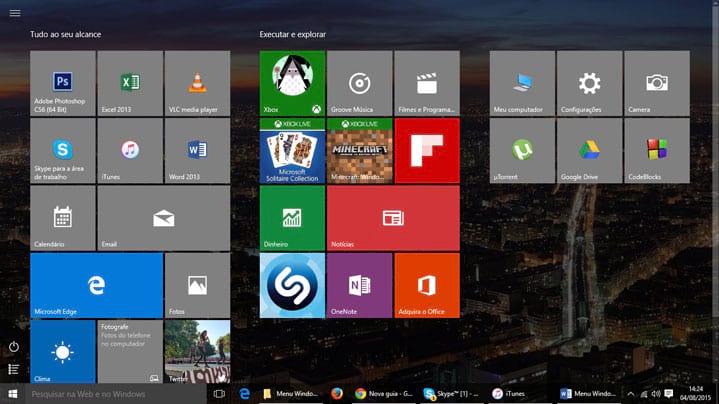Open the Google Drive tile

tap(590, 150)
